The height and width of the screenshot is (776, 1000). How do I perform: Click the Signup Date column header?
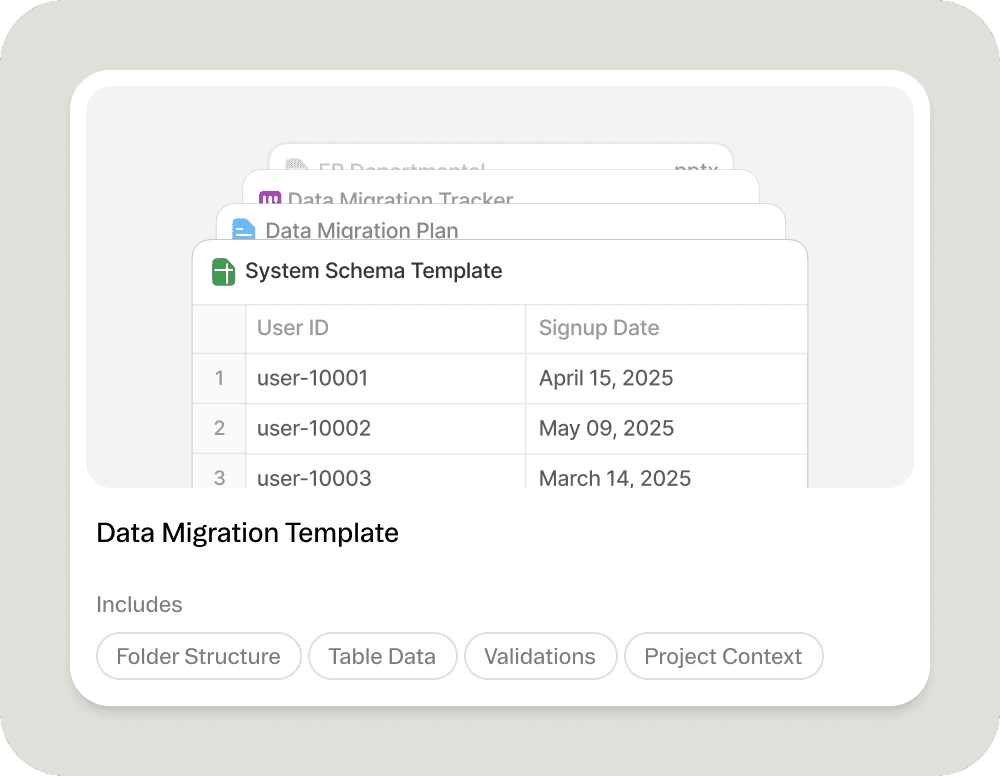599,328
